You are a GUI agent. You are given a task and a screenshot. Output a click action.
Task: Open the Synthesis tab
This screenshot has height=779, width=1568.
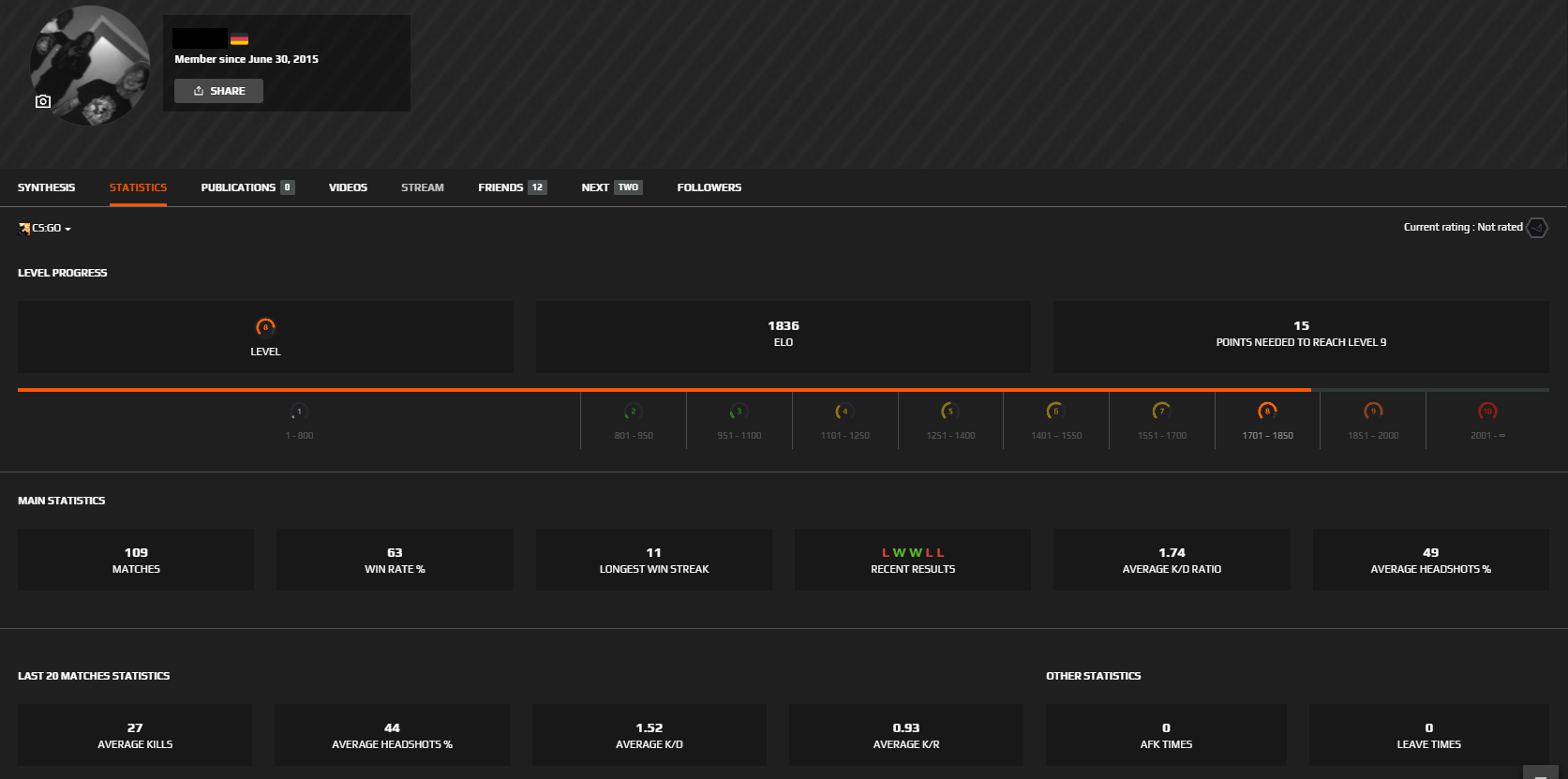tap(46, 187)
